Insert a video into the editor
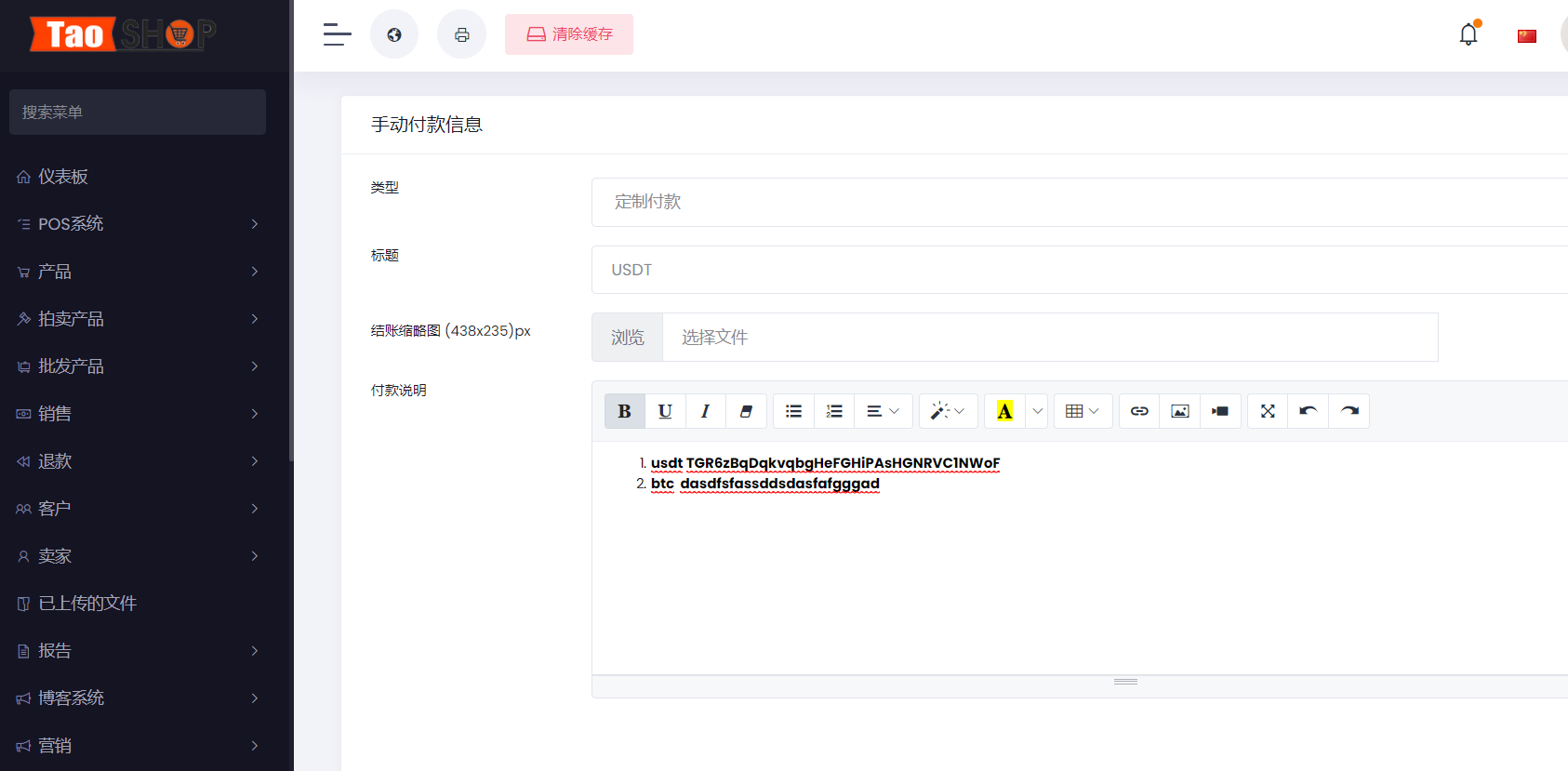This screenshot has width=1568, height=771. click(x=1220, y=411)
